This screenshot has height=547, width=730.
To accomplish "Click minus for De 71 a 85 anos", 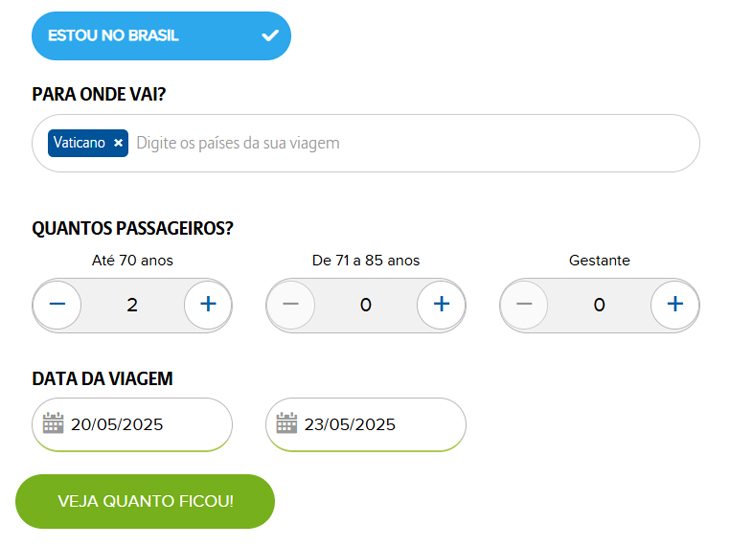I will click(x=291, y=304).
